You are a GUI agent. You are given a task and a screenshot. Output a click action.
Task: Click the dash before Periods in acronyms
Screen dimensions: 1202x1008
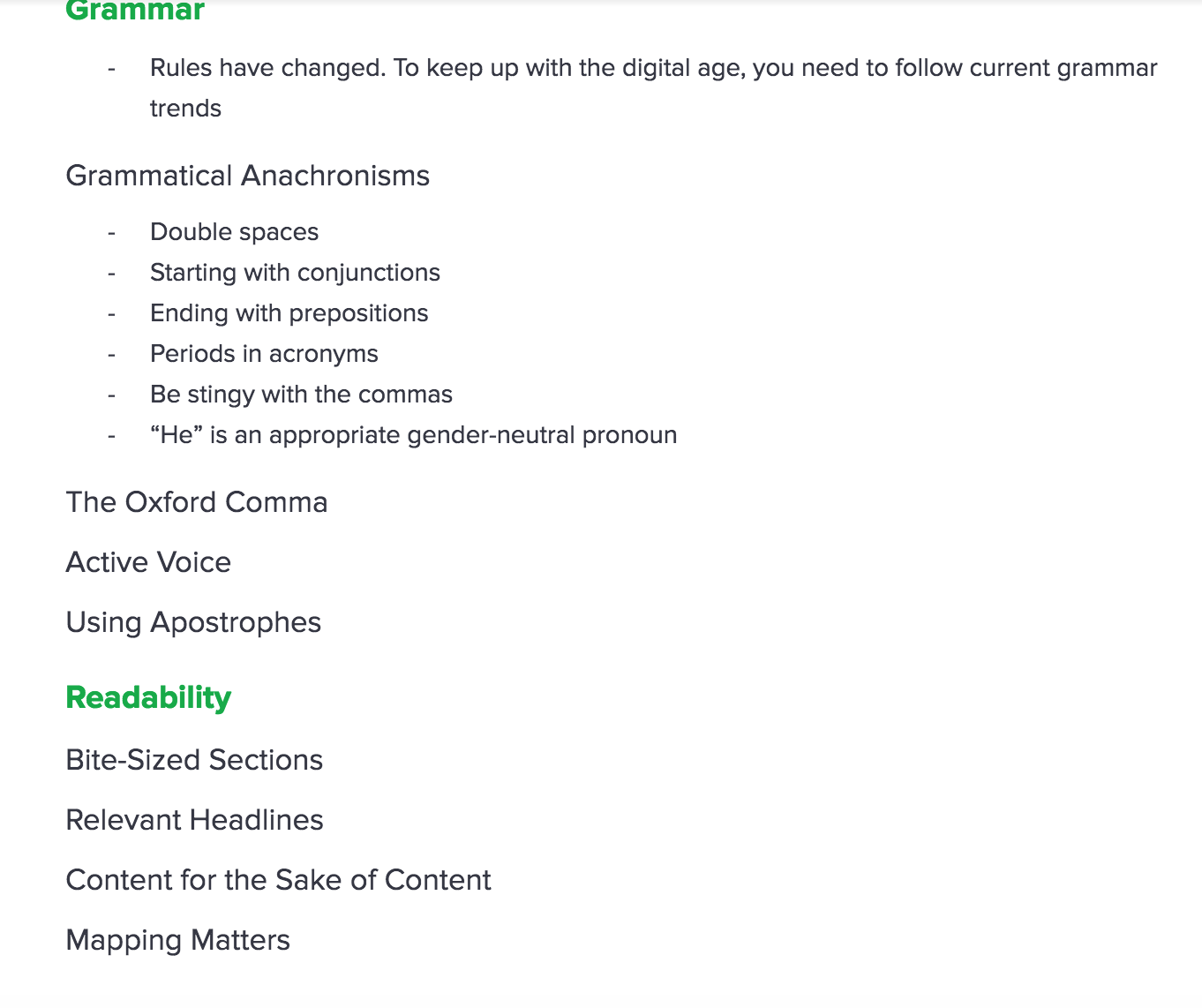[112, 355]
